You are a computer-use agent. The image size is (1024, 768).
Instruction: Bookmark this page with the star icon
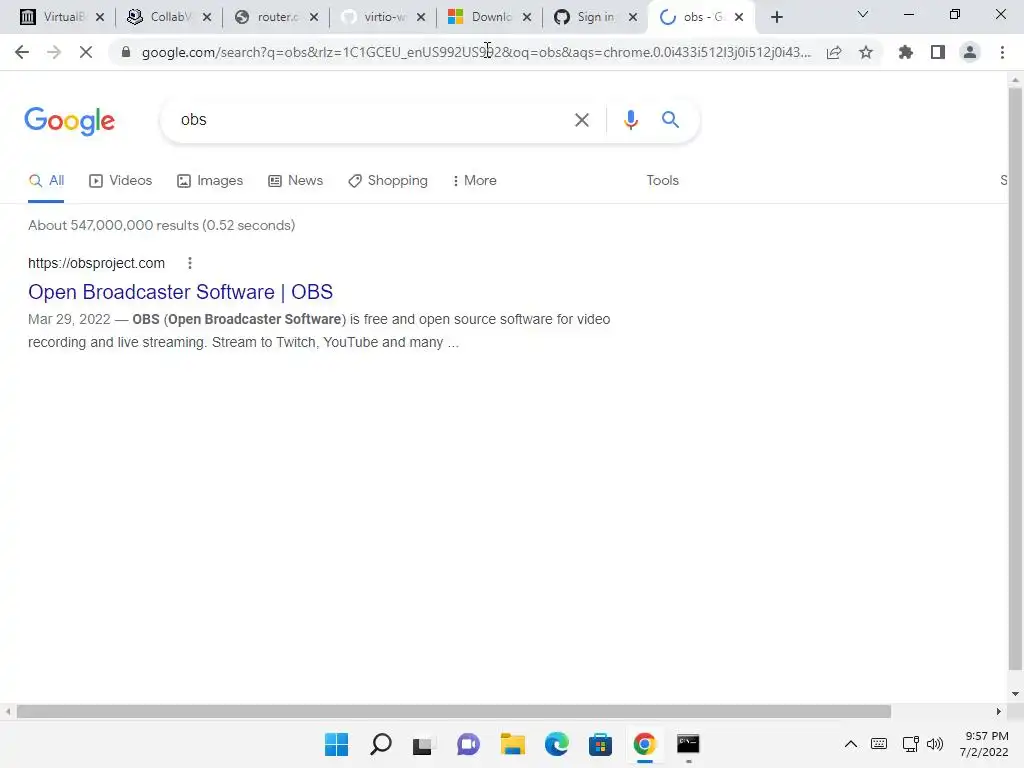(866, 52)
